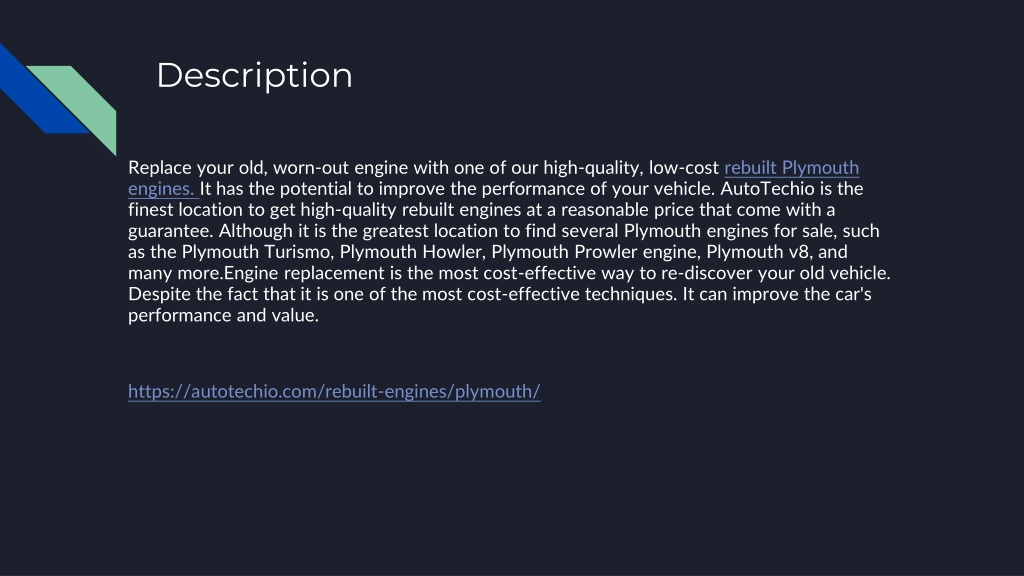Image resolution: width=1024 pixels, height=576 pixels.
Task: Click the final line 'performance and value.'
Action: click(x=223, y=315)
